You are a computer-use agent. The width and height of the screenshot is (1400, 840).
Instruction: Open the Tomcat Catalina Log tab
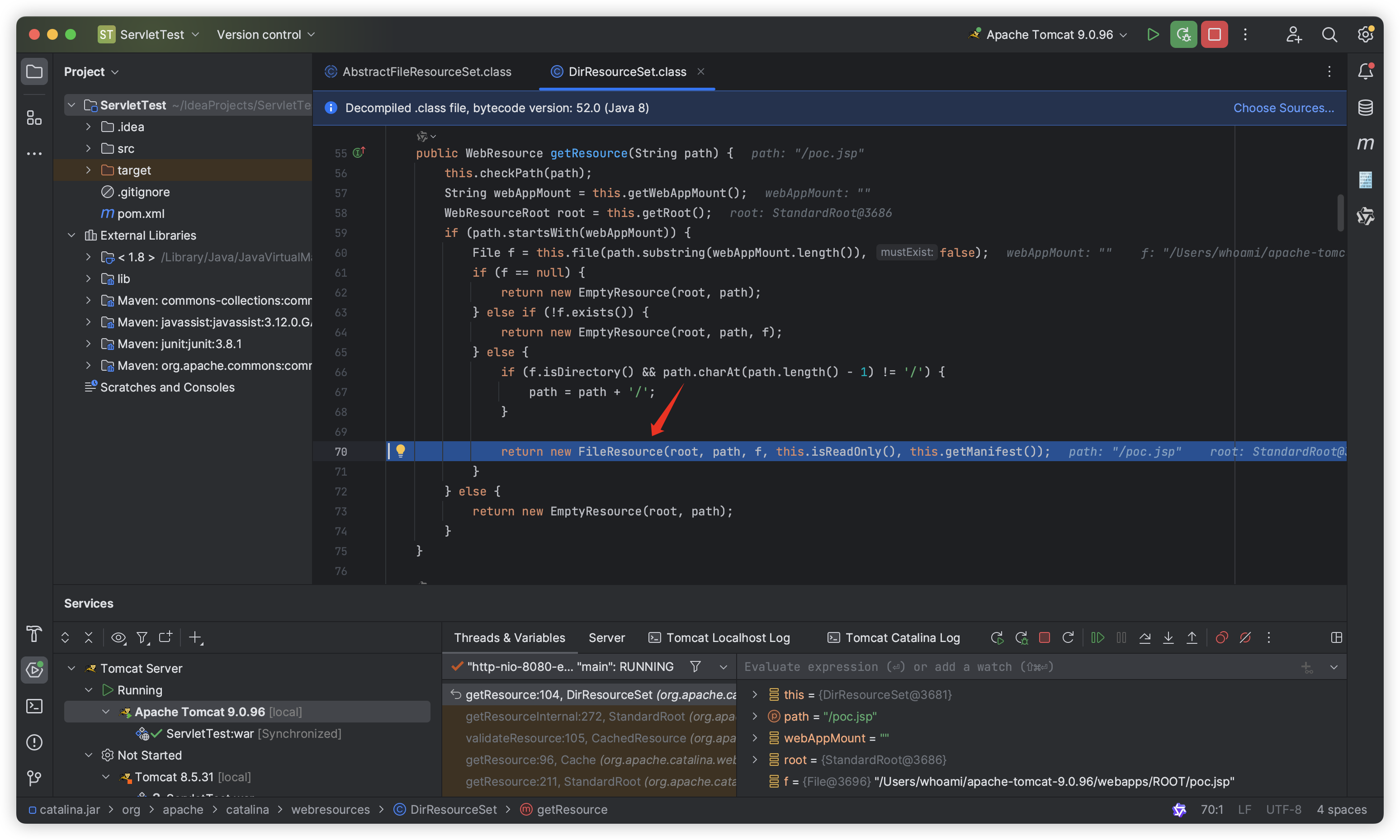[894, 637]
